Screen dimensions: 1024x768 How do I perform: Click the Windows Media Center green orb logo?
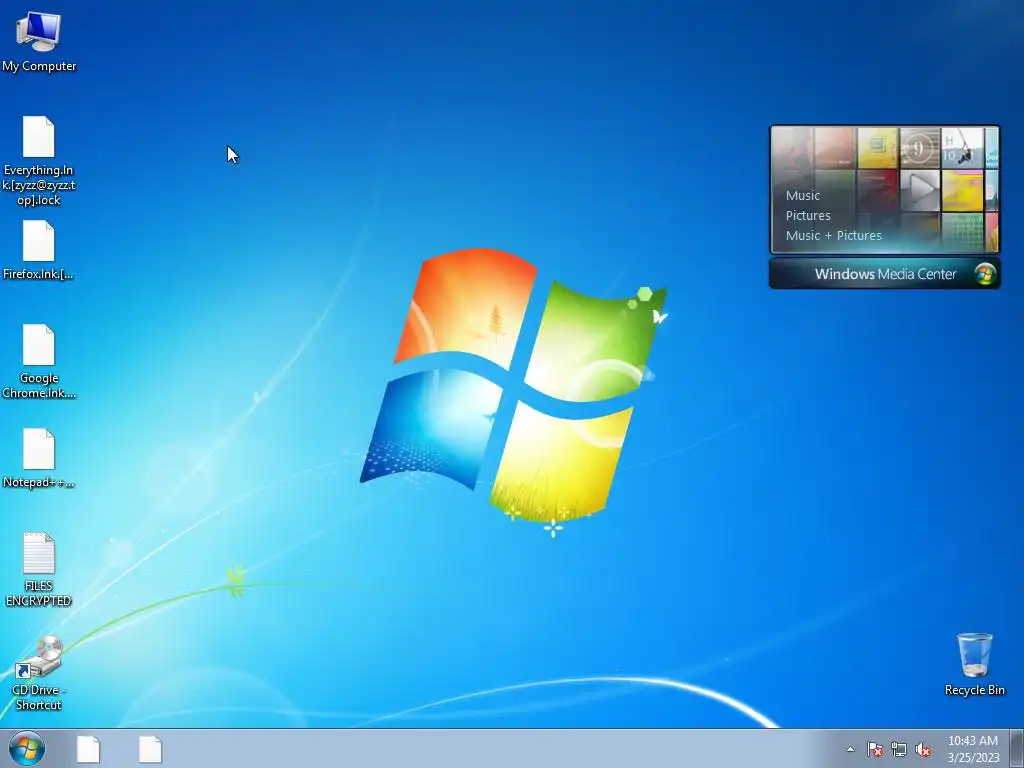[984, 274]
